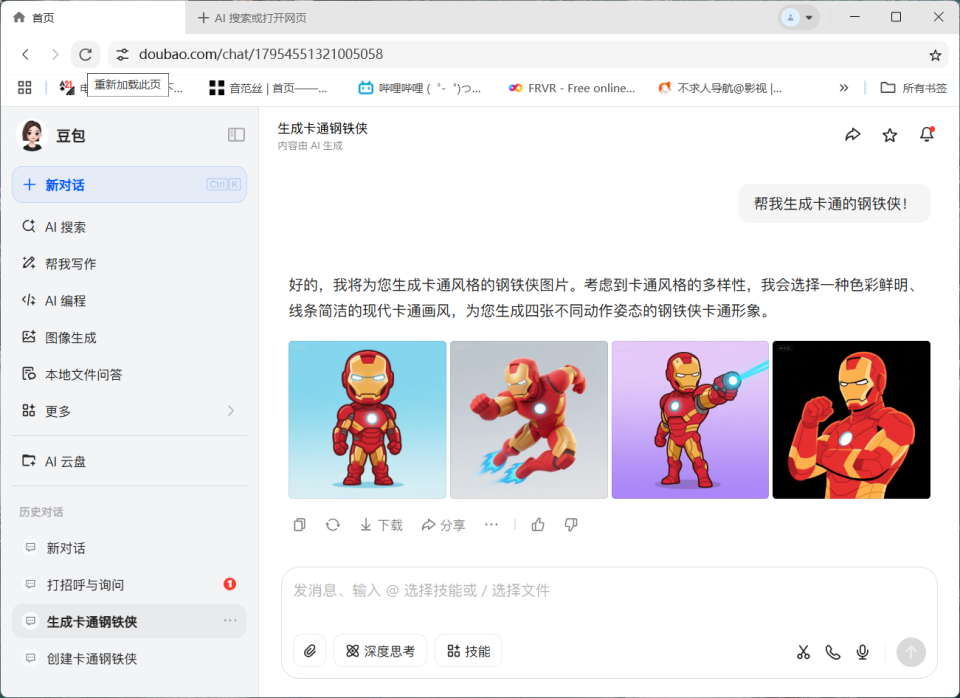This screenshot has width=960, height=698.
Task: Reload the page with refresh icon
Action: (x=86, y=54)
